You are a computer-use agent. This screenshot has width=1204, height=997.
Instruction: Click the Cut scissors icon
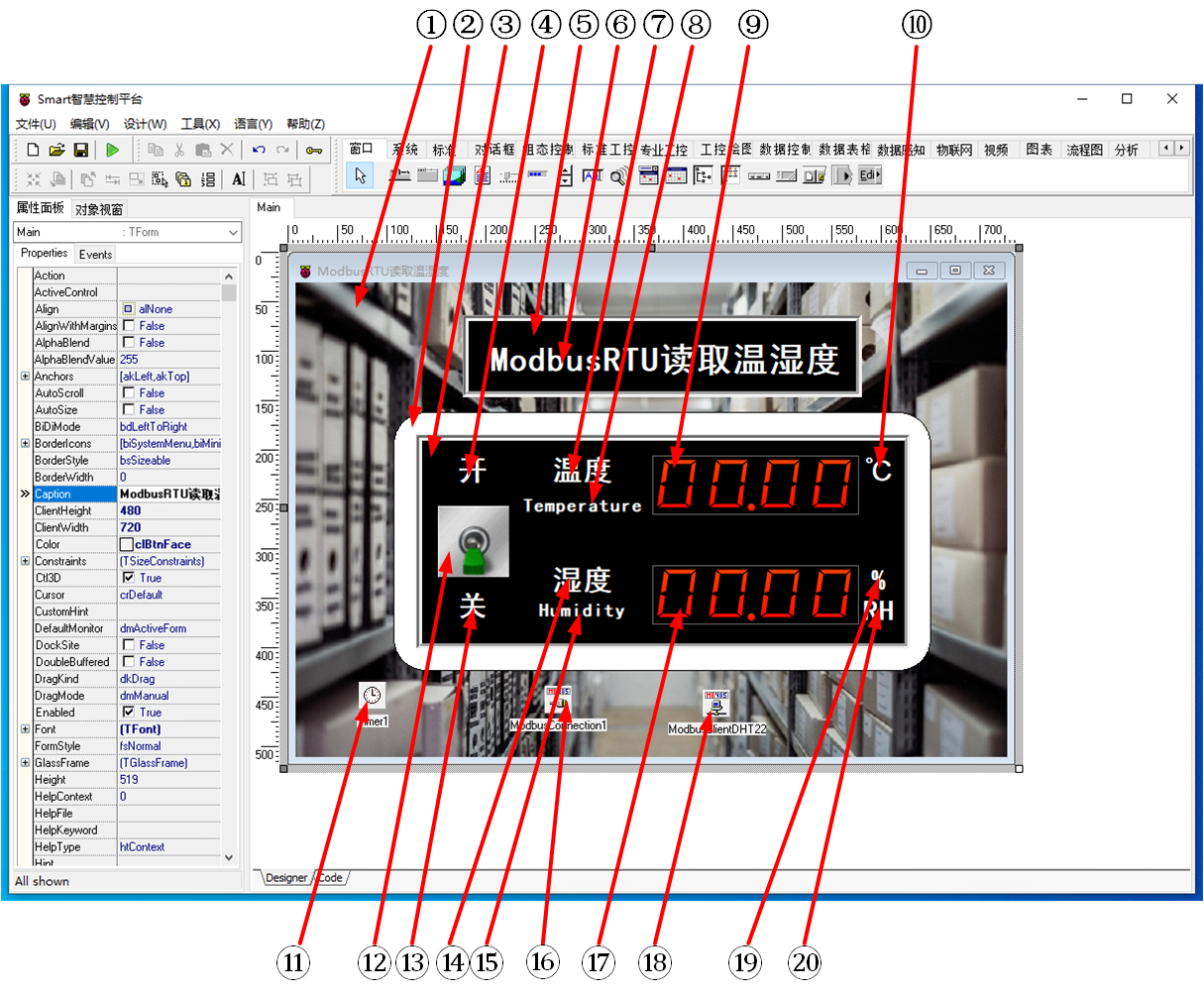tap(179, 150)
